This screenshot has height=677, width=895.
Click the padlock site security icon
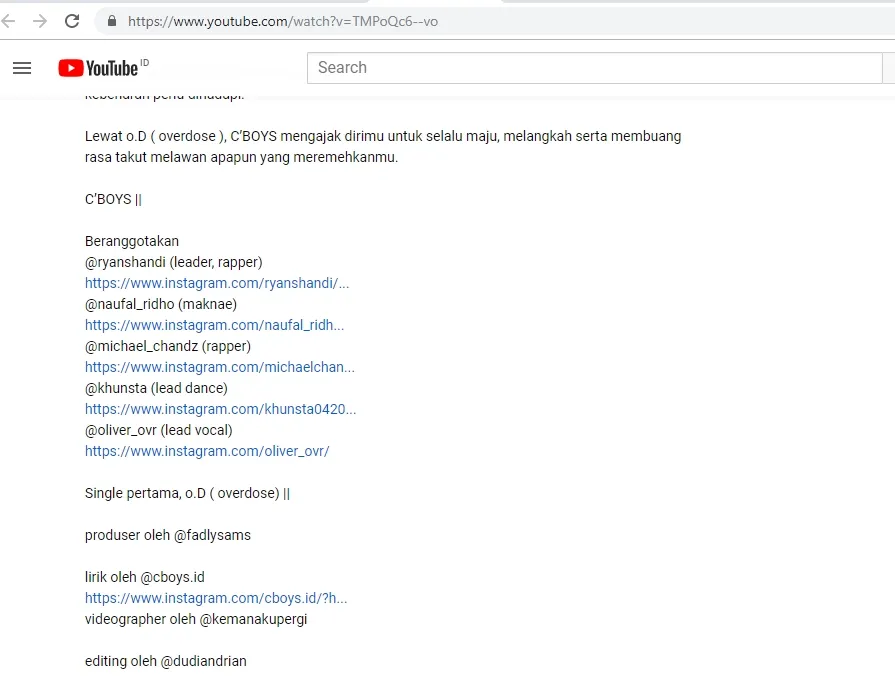[112, 21]
